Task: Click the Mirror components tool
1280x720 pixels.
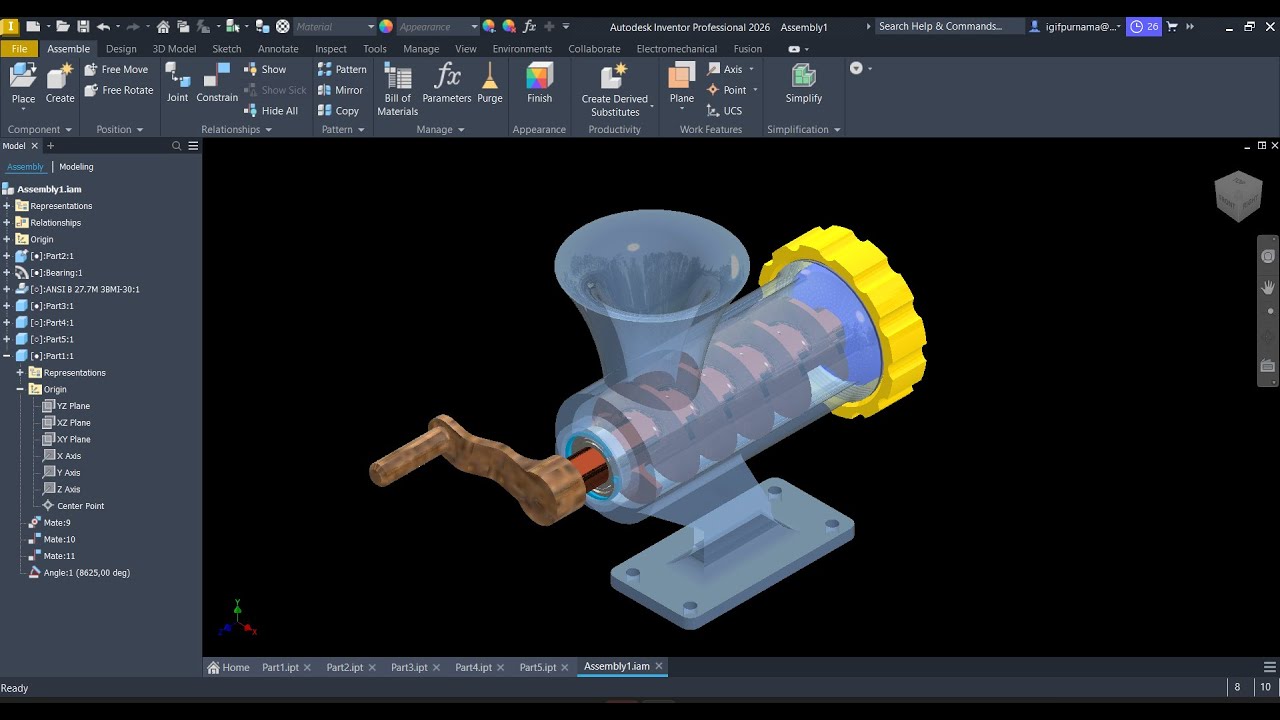Action: pyautogui.click(x=340, y=90)
